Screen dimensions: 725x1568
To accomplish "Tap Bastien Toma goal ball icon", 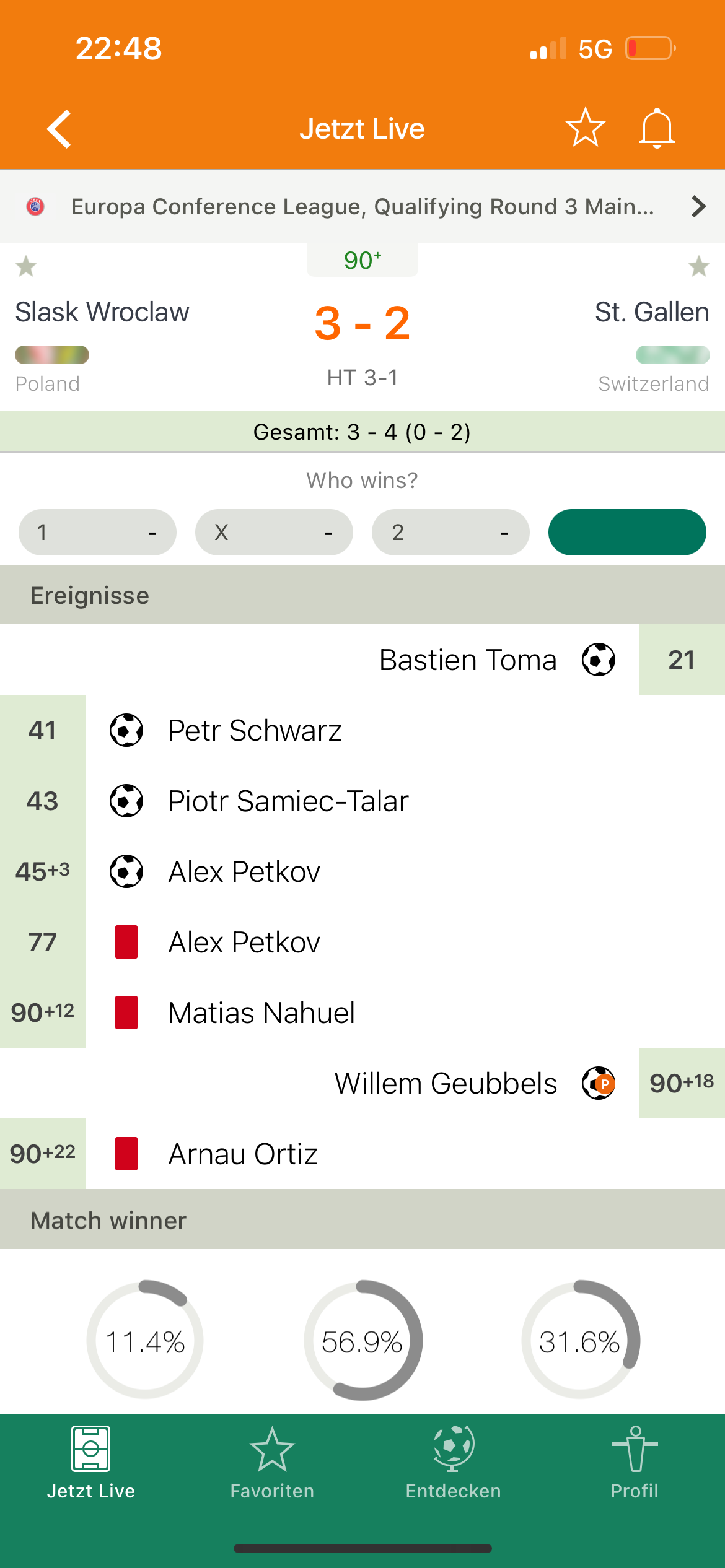I will coord(599,660).
